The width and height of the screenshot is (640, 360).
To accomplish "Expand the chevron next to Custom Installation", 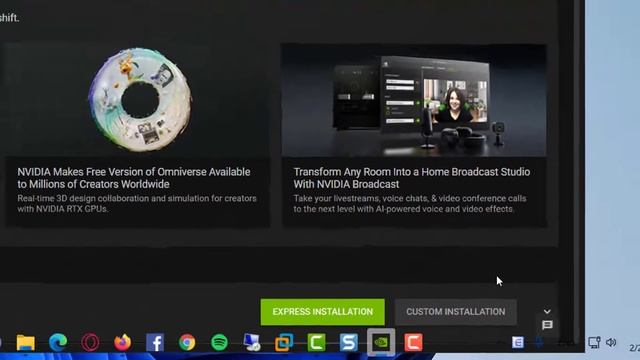I will point(547,311).
